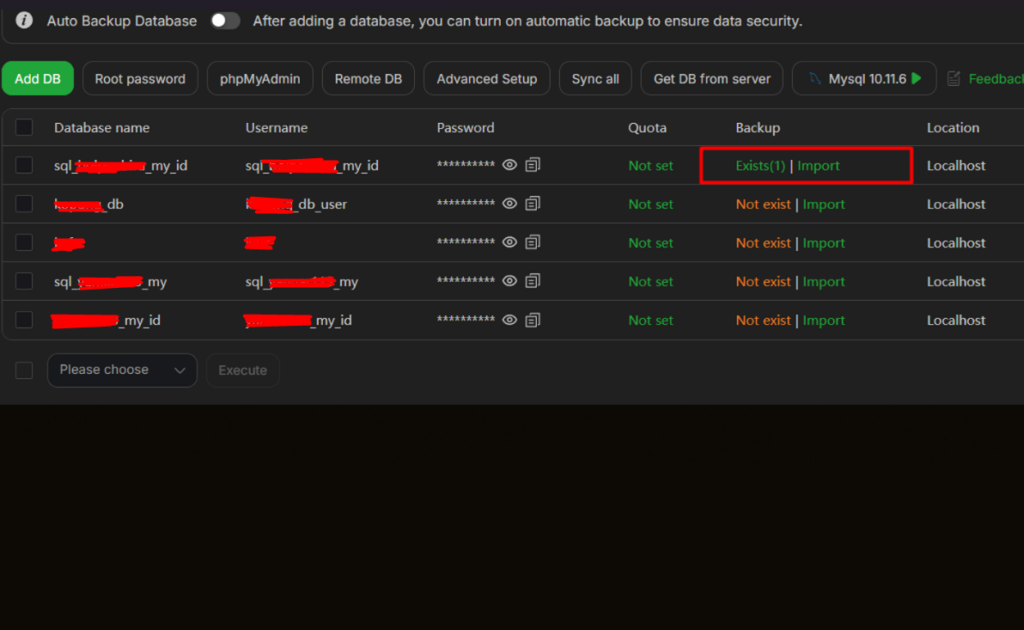The height and width of the screenshot is (630, 1024).
Task: Click the green play arrow next to Mysql 10.11.6
Action: click(x=916, y=78)
